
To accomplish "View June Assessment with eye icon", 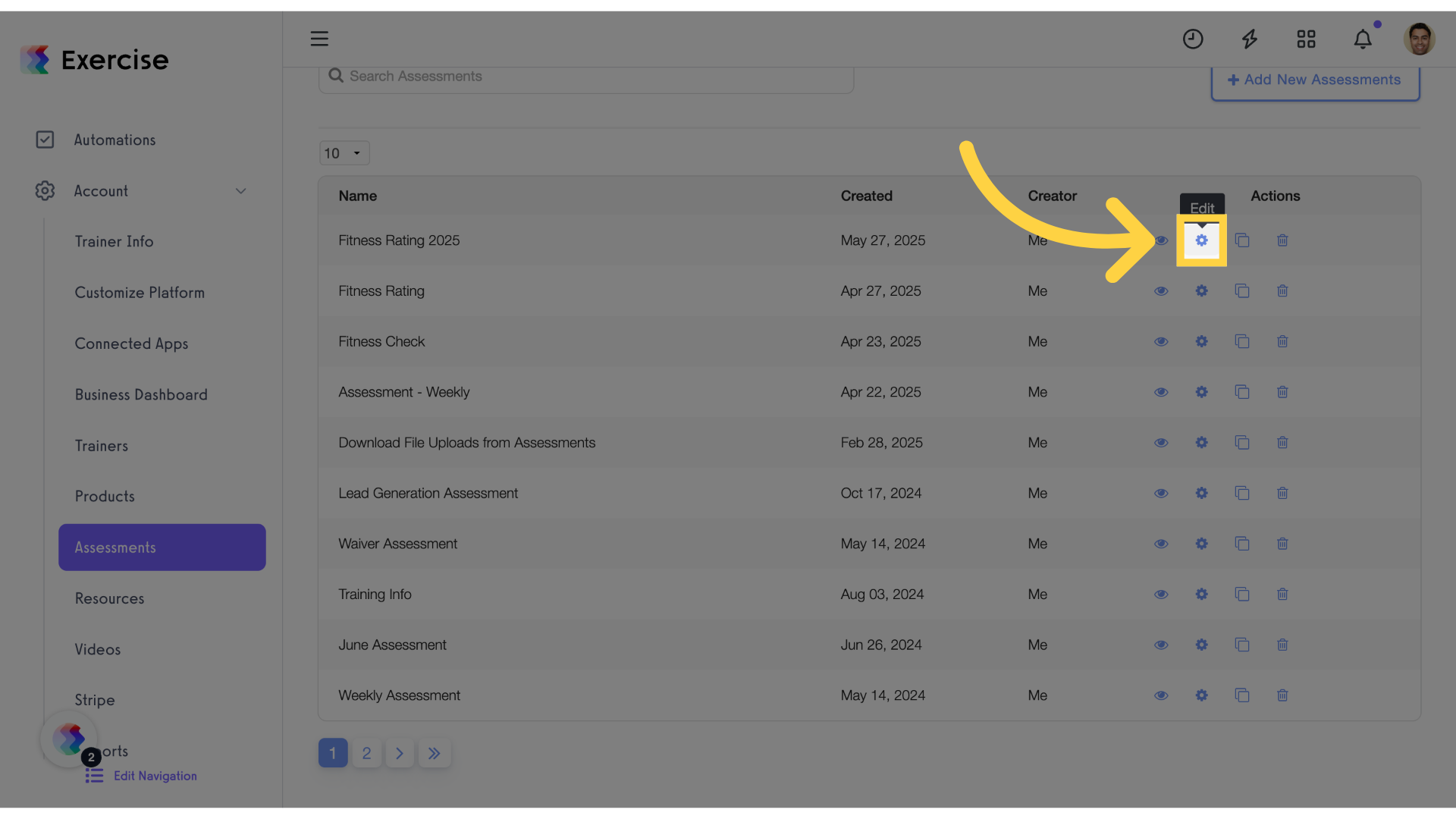I will coord(1161,645).
